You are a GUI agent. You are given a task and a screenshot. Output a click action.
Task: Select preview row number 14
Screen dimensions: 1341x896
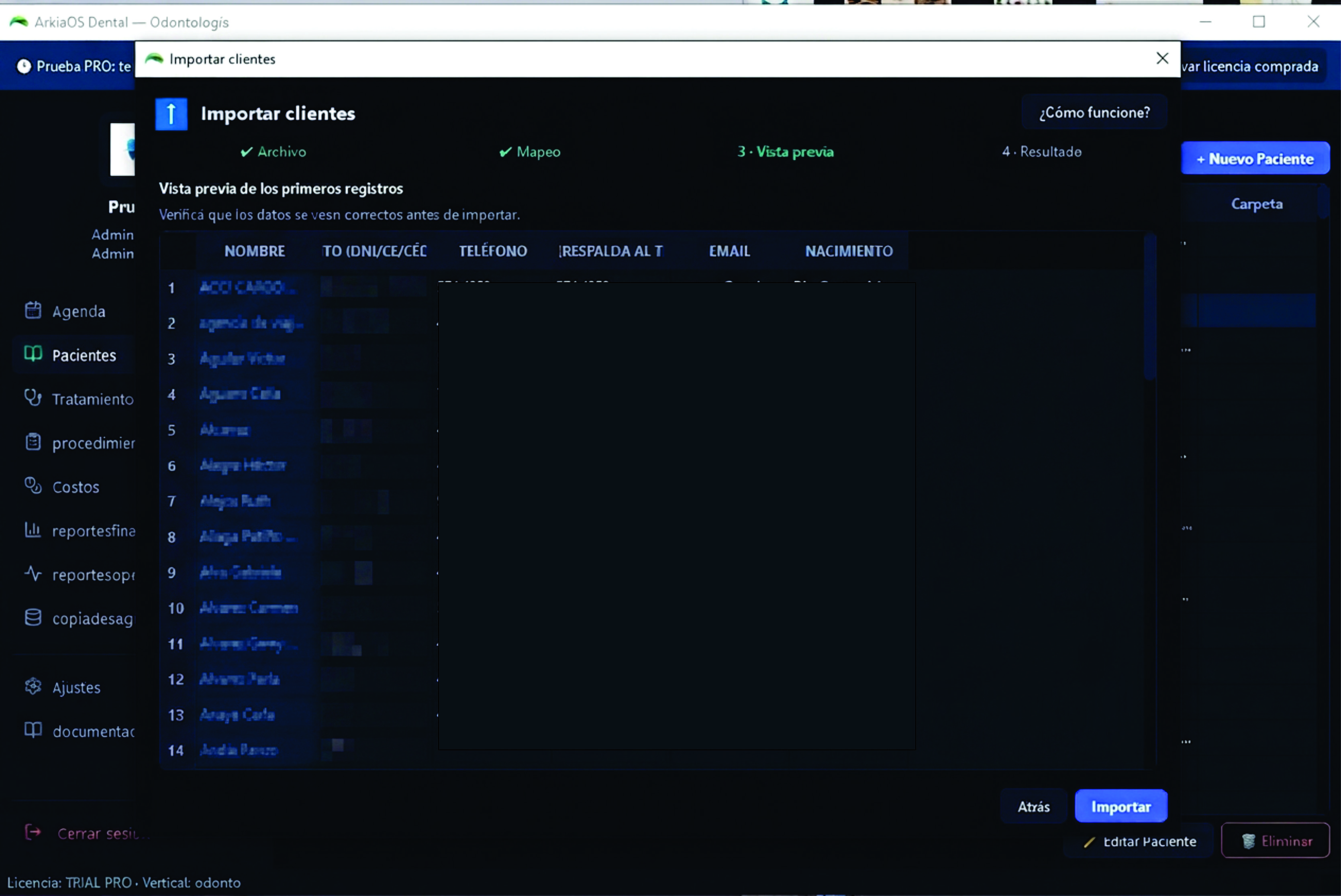[176, 750]
